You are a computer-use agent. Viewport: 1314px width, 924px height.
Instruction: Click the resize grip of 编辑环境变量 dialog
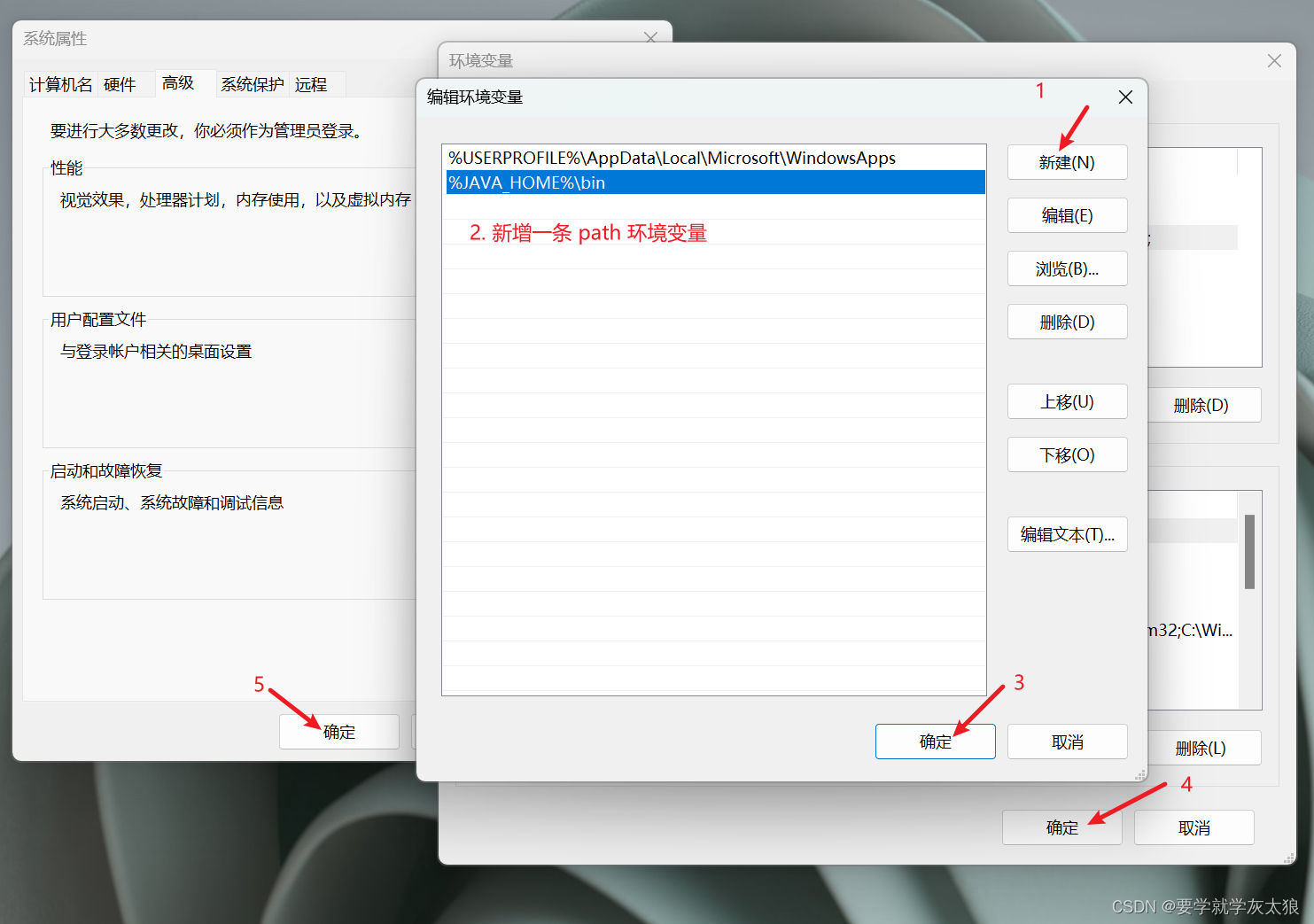1140,774
